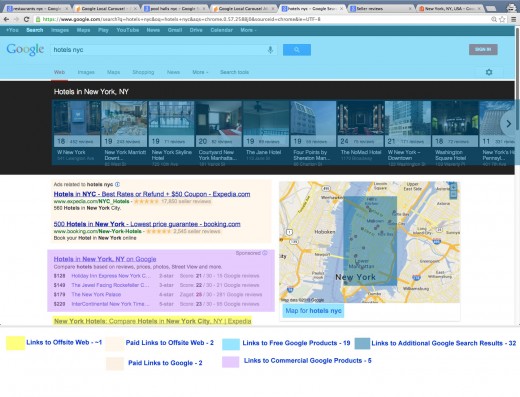520x397 pixels.
Task: Click the browser back arrow
Action: click(6, 19)
